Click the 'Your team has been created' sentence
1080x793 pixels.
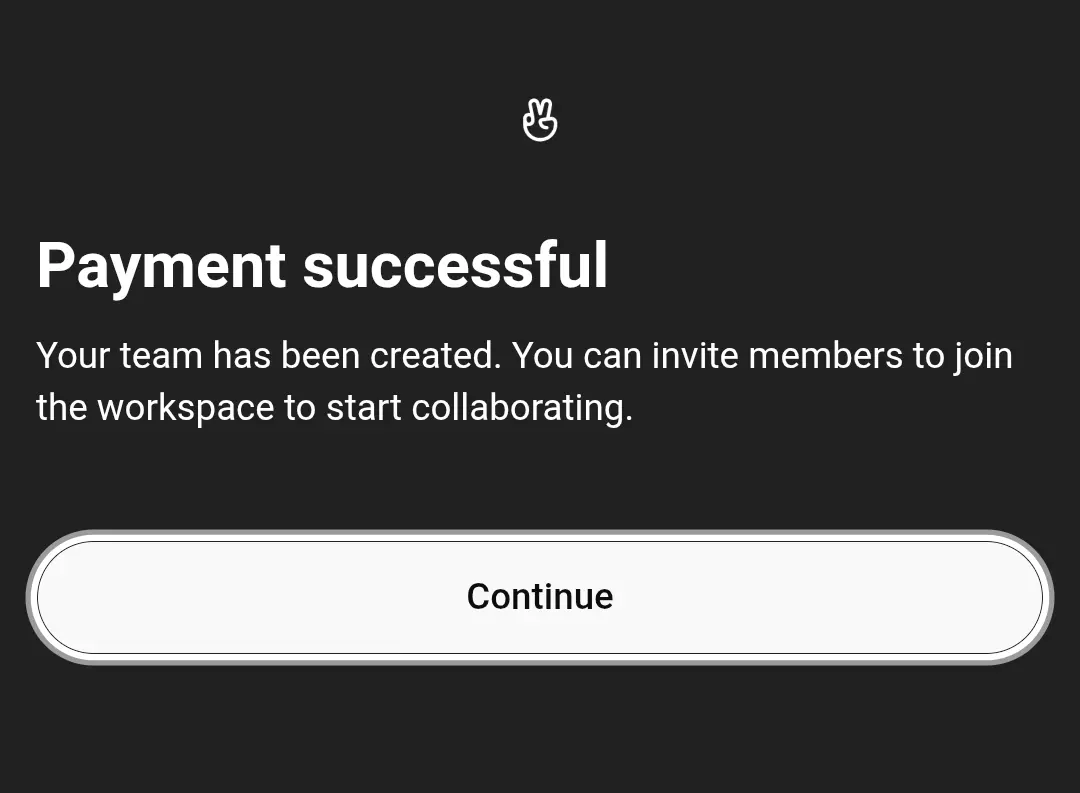[x=269, y=356]
